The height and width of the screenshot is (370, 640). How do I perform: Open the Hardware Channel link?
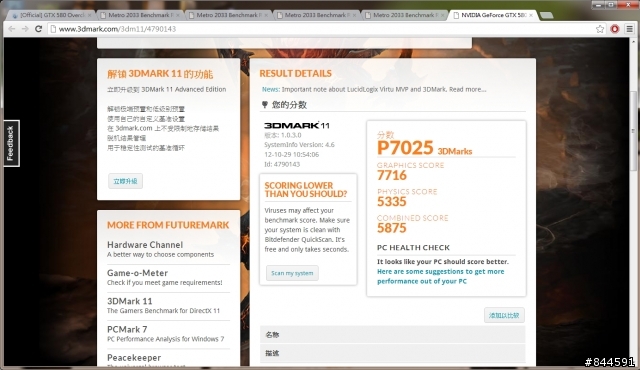(145, 245)
